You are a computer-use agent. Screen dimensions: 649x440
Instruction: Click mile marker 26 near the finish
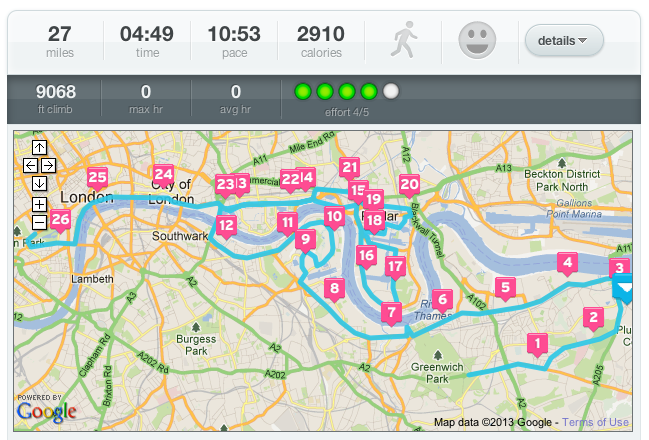(x=60, y=220)
